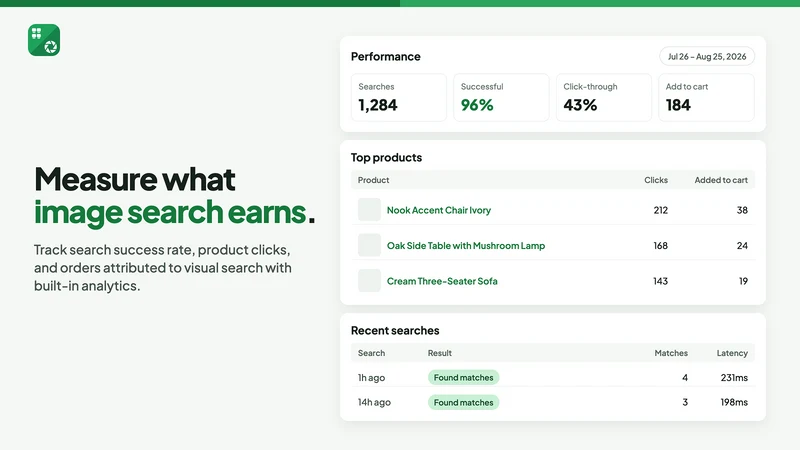The height and width of the screenshot is (450, 800).
Task: Click the Matches column header
Action: (x=671, y=353)
